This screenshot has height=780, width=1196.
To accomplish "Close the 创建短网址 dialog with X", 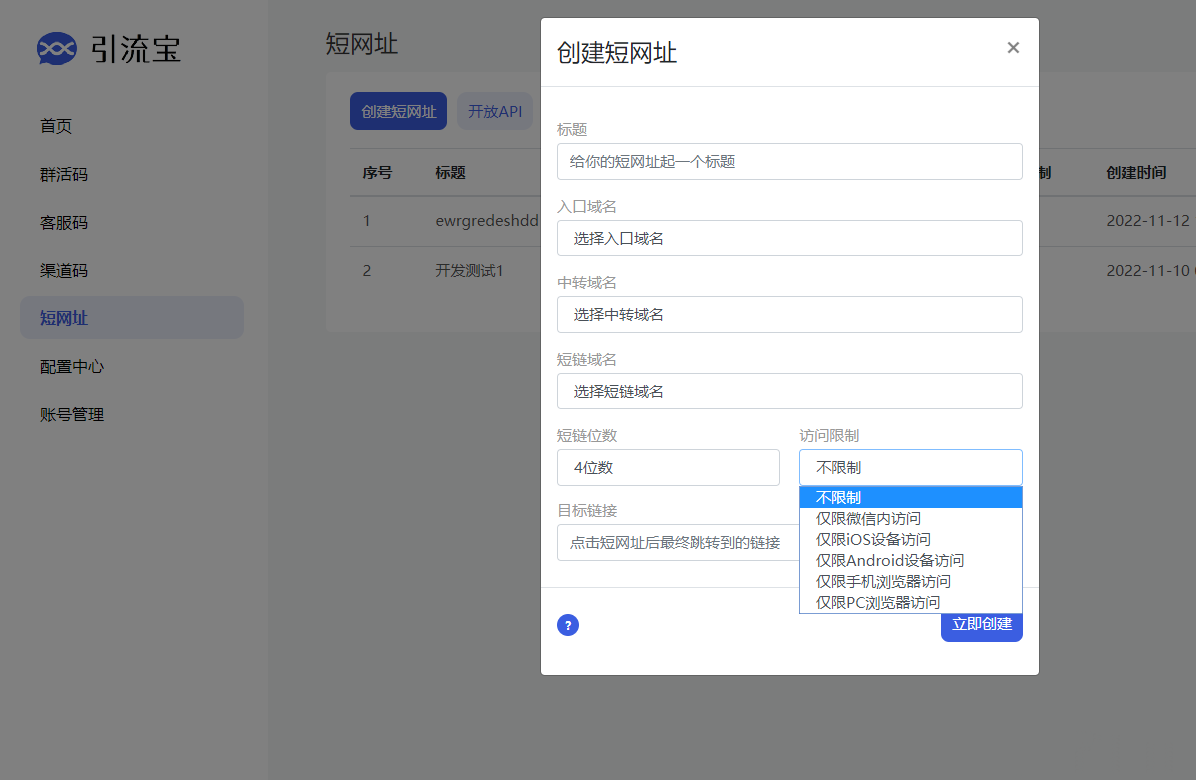I will click(x=1013, y=48).
